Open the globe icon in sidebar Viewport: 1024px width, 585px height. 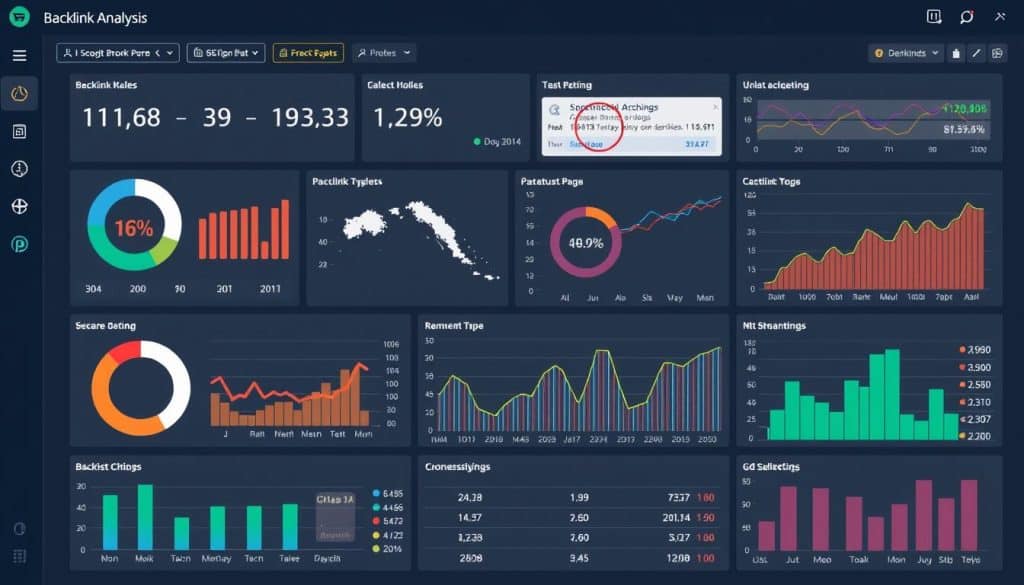pyautogui.click(x=20, y=206)
